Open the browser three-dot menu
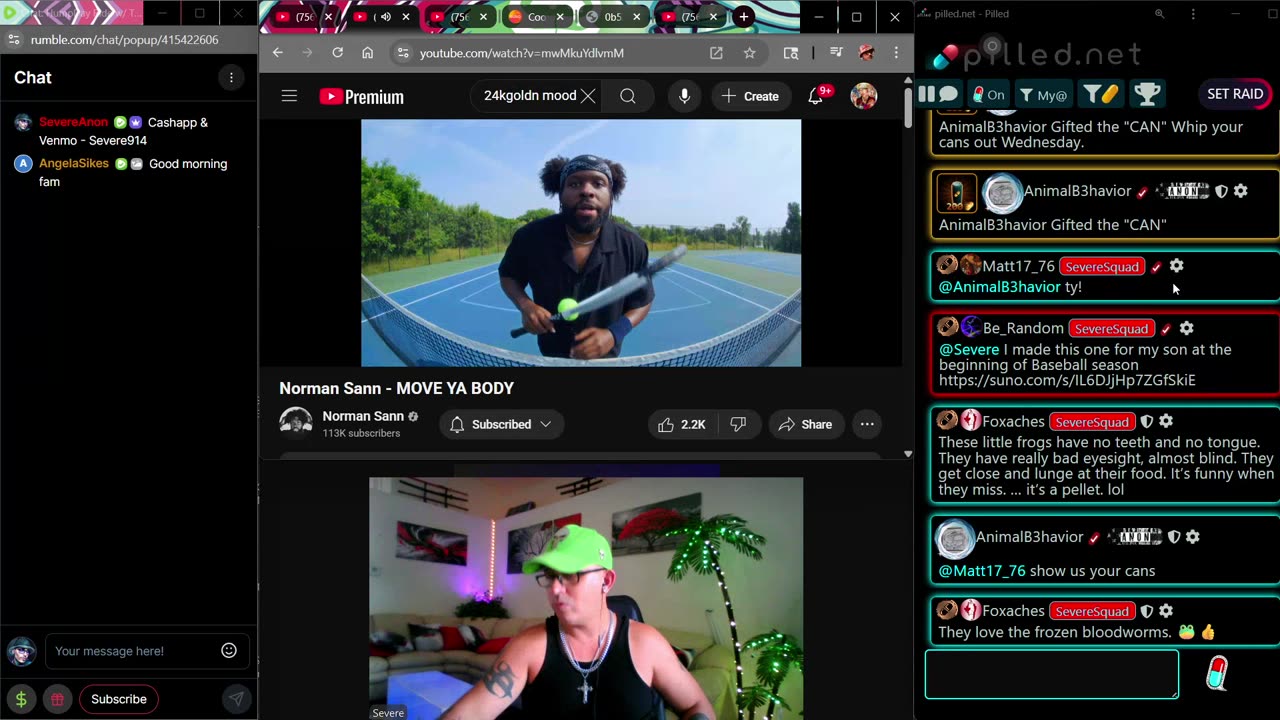 [896, 53]
